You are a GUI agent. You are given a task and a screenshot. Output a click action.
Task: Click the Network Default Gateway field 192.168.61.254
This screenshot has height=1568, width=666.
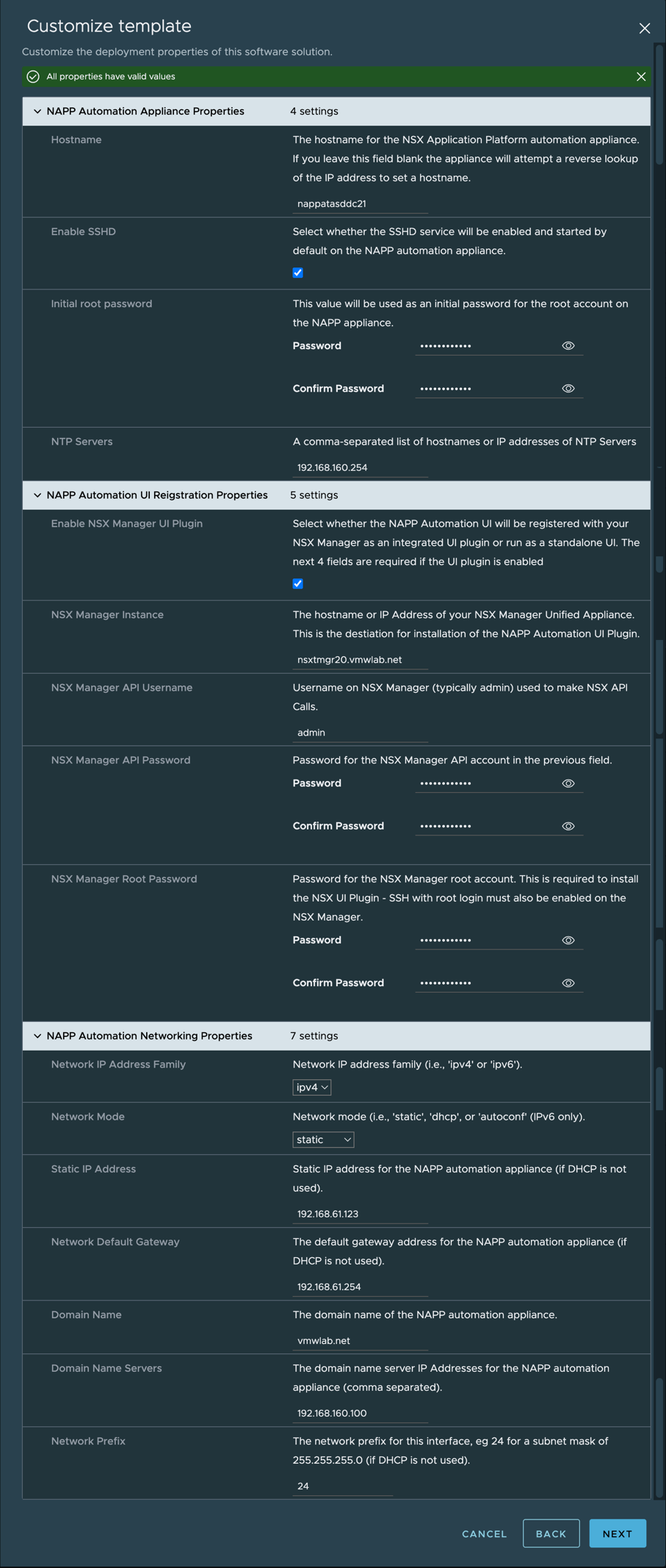click(361, 1287)
